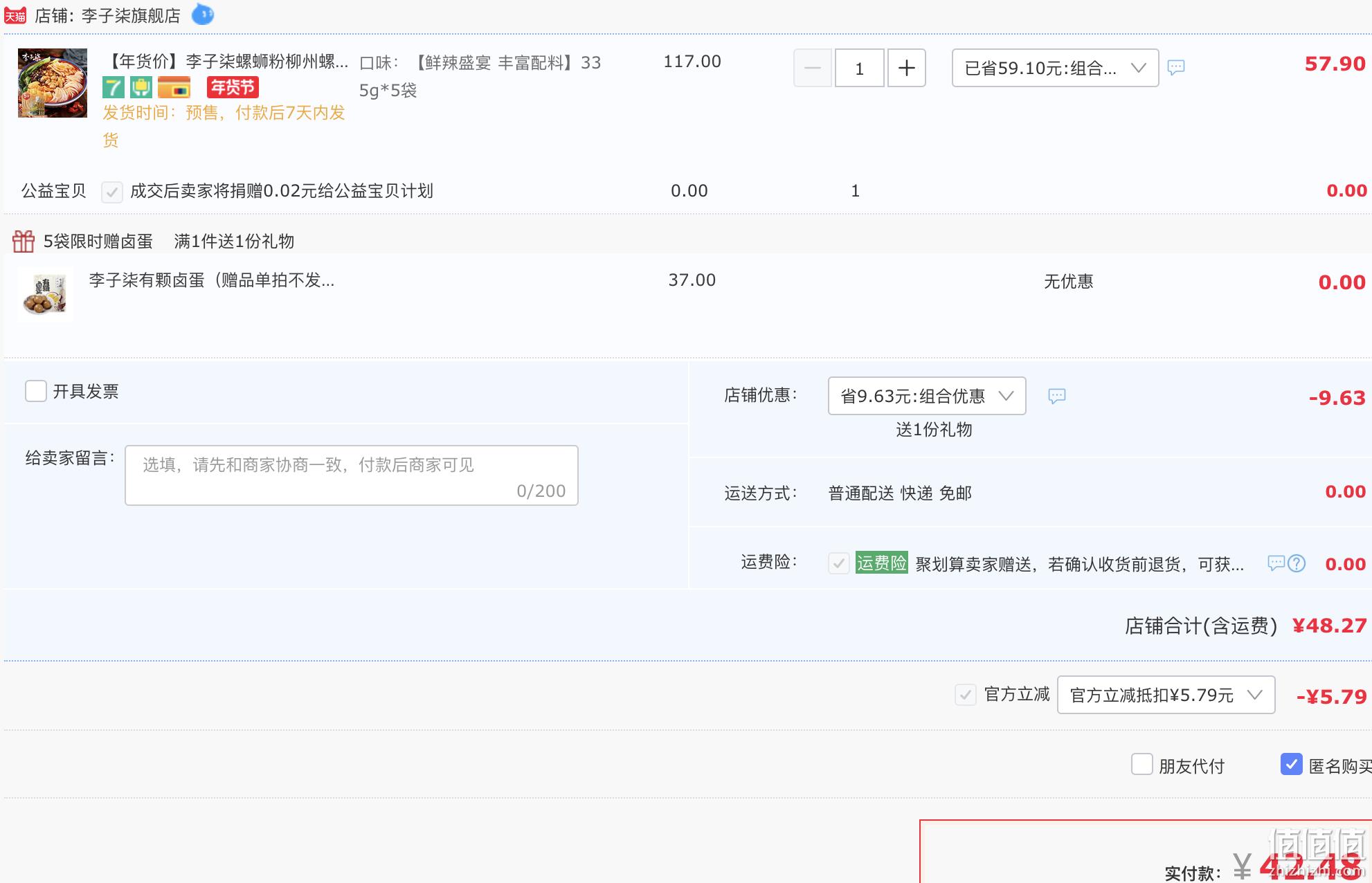Click the quantity input field
Viewport: 1372px width, 883px height.
(x=860, y=68)
